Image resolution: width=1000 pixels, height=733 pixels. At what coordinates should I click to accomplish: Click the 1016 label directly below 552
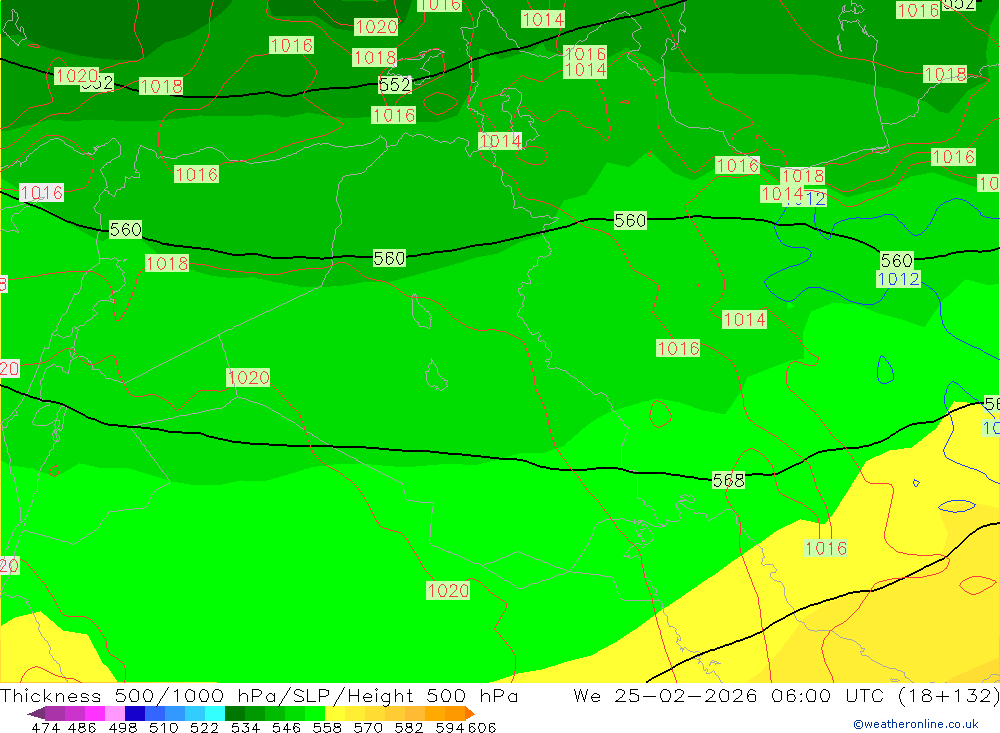tap(393, 115)
